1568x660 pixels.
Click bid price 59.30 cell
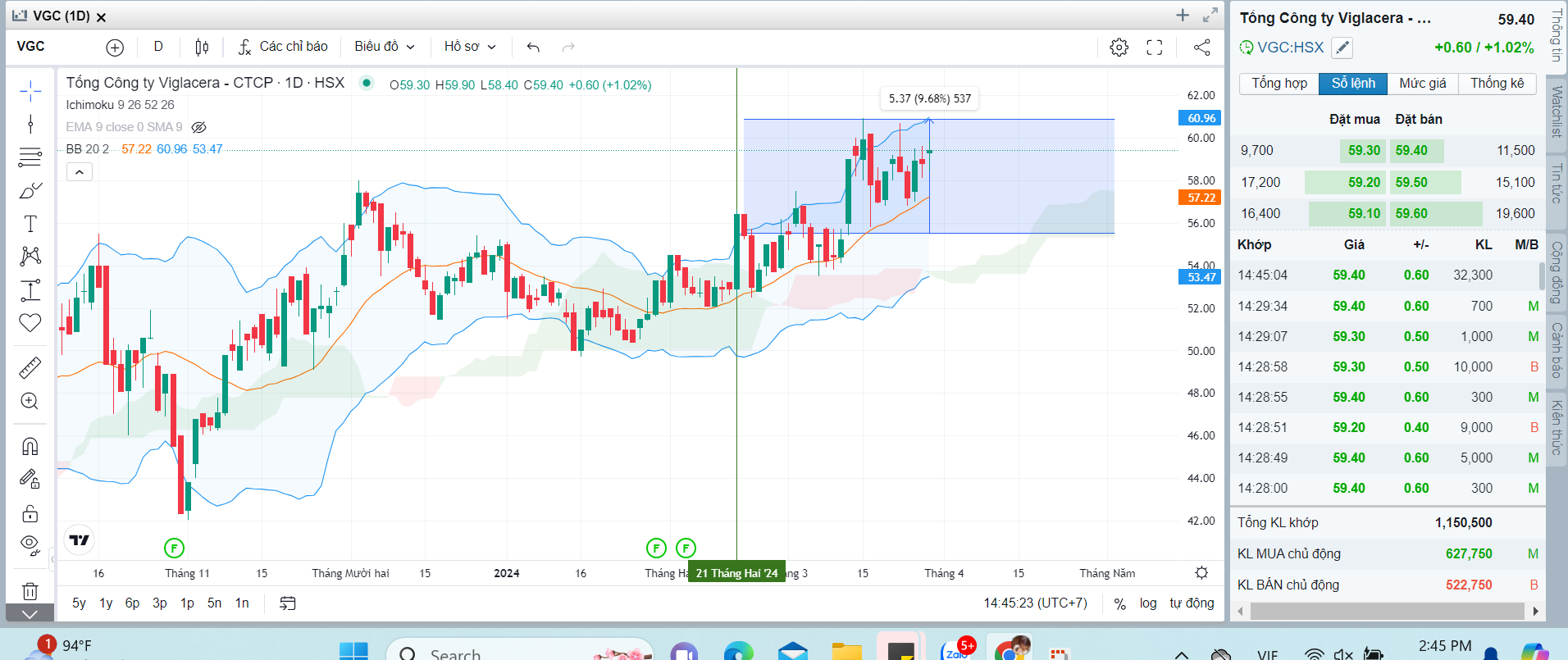(1363, 151)
